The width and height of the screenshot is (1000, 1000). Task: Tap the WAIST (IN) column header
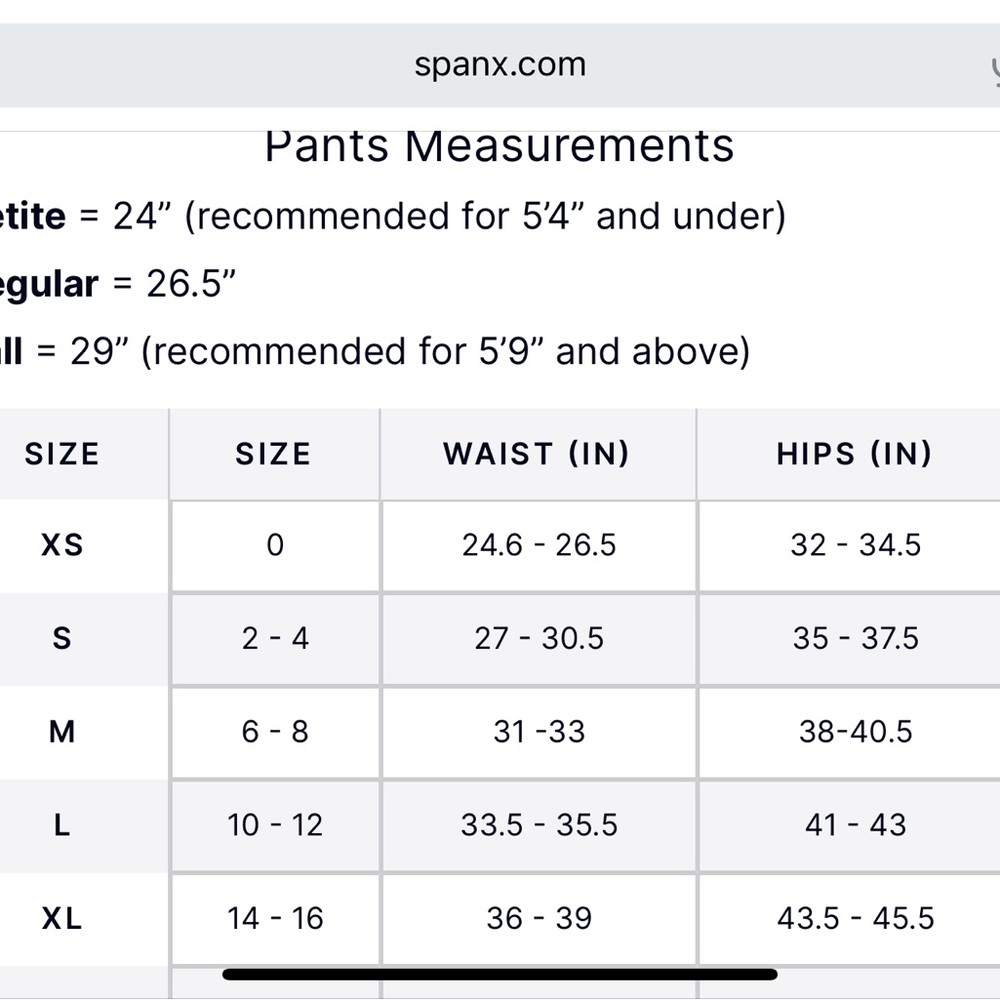pos(537,454)
